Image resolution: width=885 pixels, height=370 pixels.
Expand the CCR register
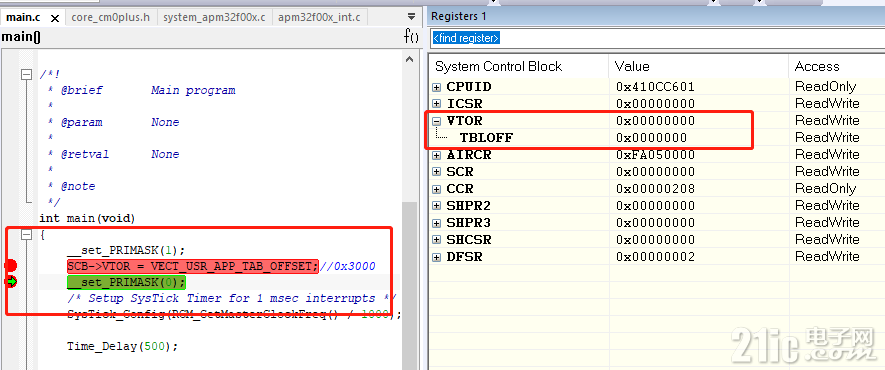point(437,189)
